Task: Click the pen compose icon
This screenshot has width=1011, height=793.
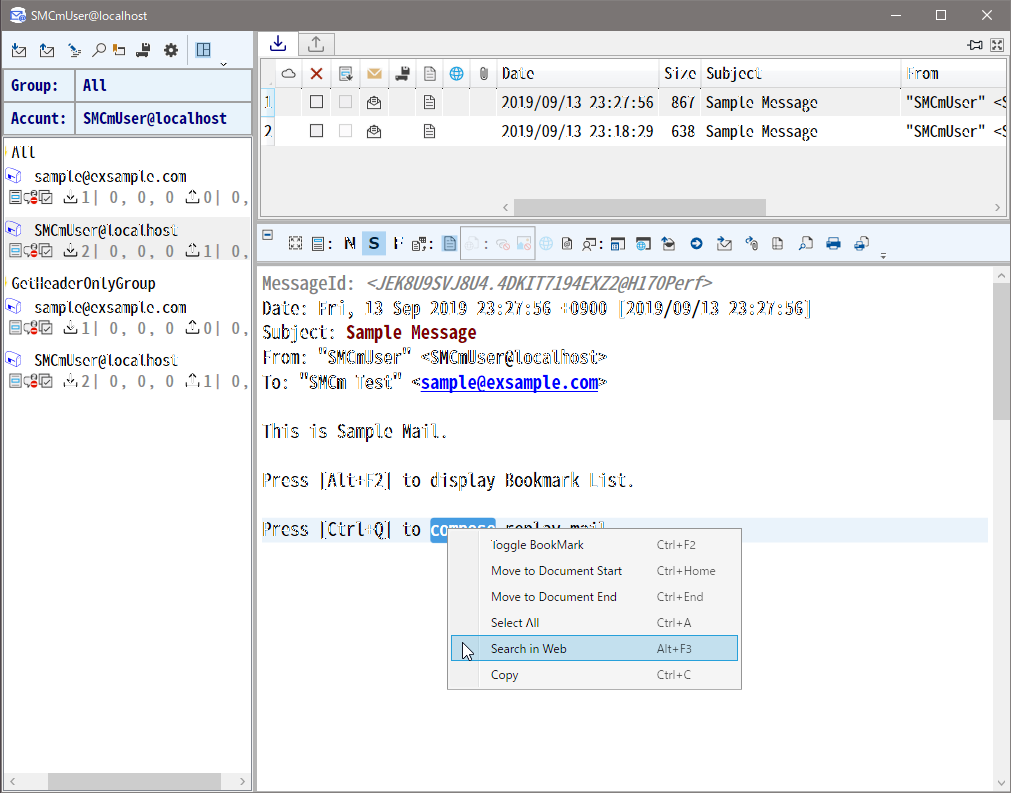Action: 74,50
